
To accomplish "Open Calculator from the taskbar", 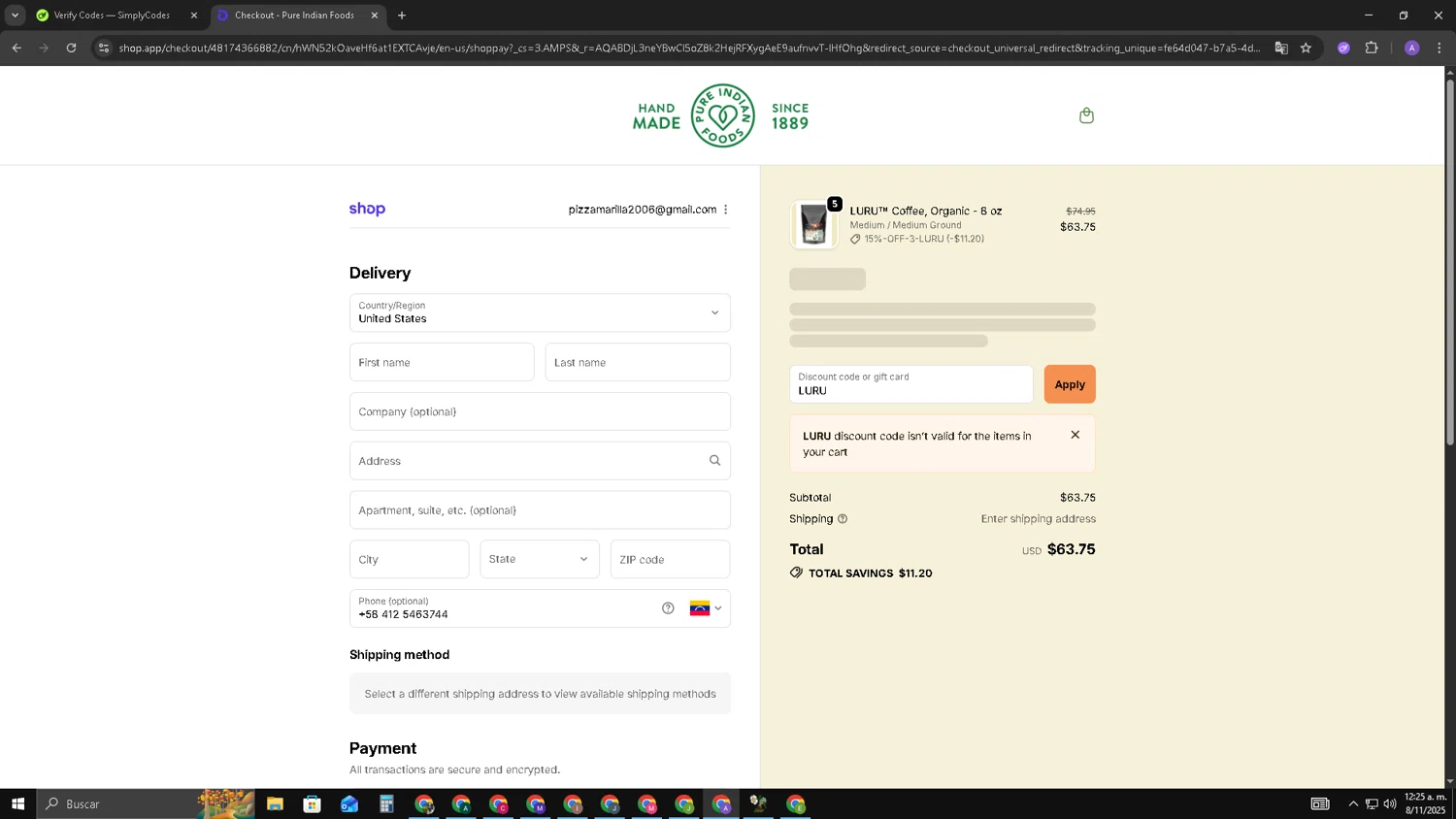I will [386, 803].
